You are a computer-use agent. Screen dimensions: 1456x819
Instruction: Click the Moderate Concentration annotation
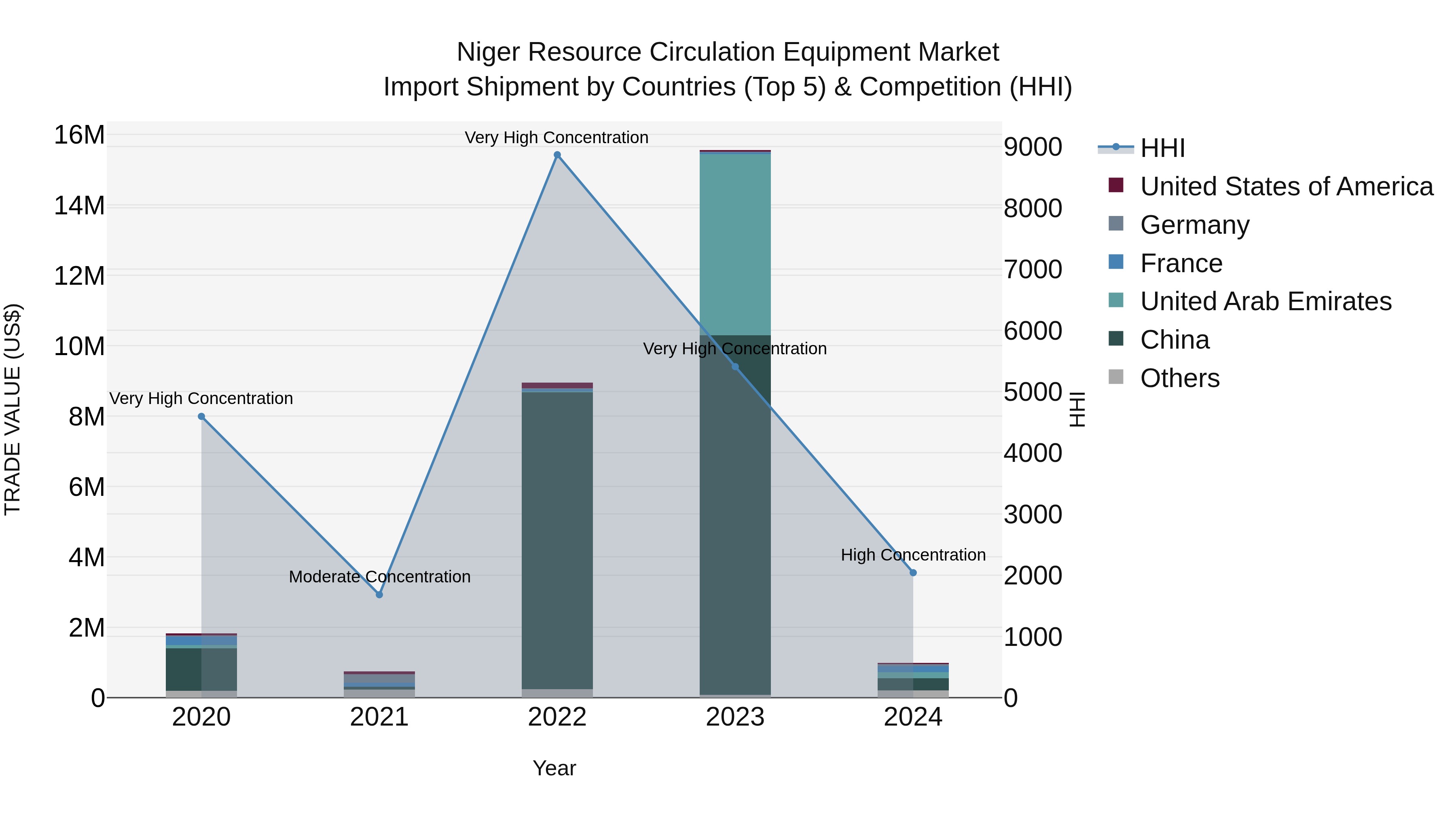pos(380,576)
